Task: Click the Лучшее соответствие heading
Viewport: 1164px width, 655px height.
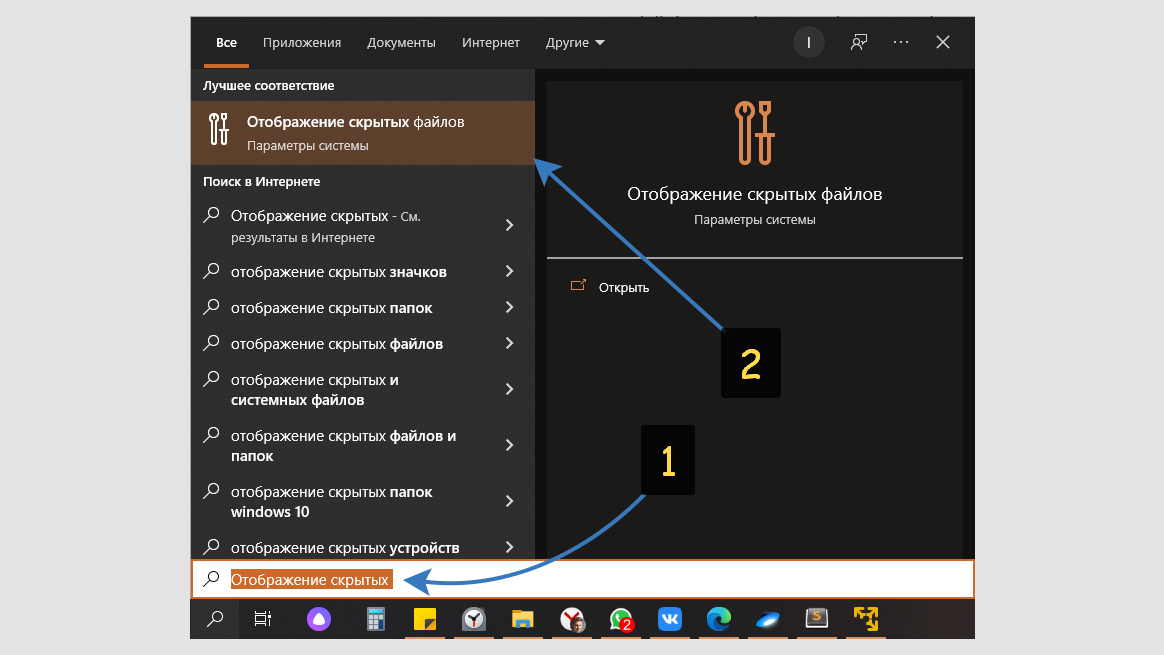Action: 269,85
